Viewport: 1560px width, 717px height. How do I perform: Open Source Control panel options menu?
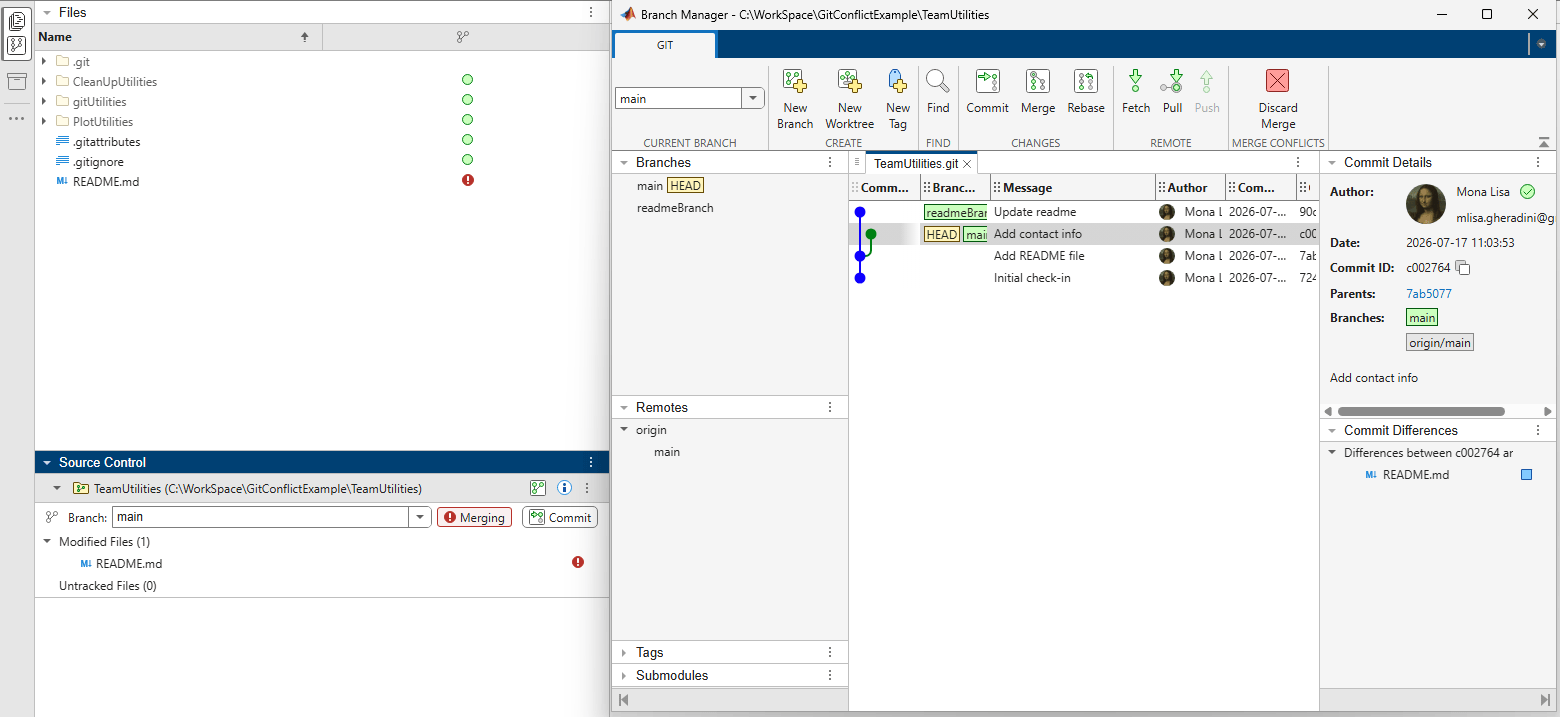click(591, 462)
